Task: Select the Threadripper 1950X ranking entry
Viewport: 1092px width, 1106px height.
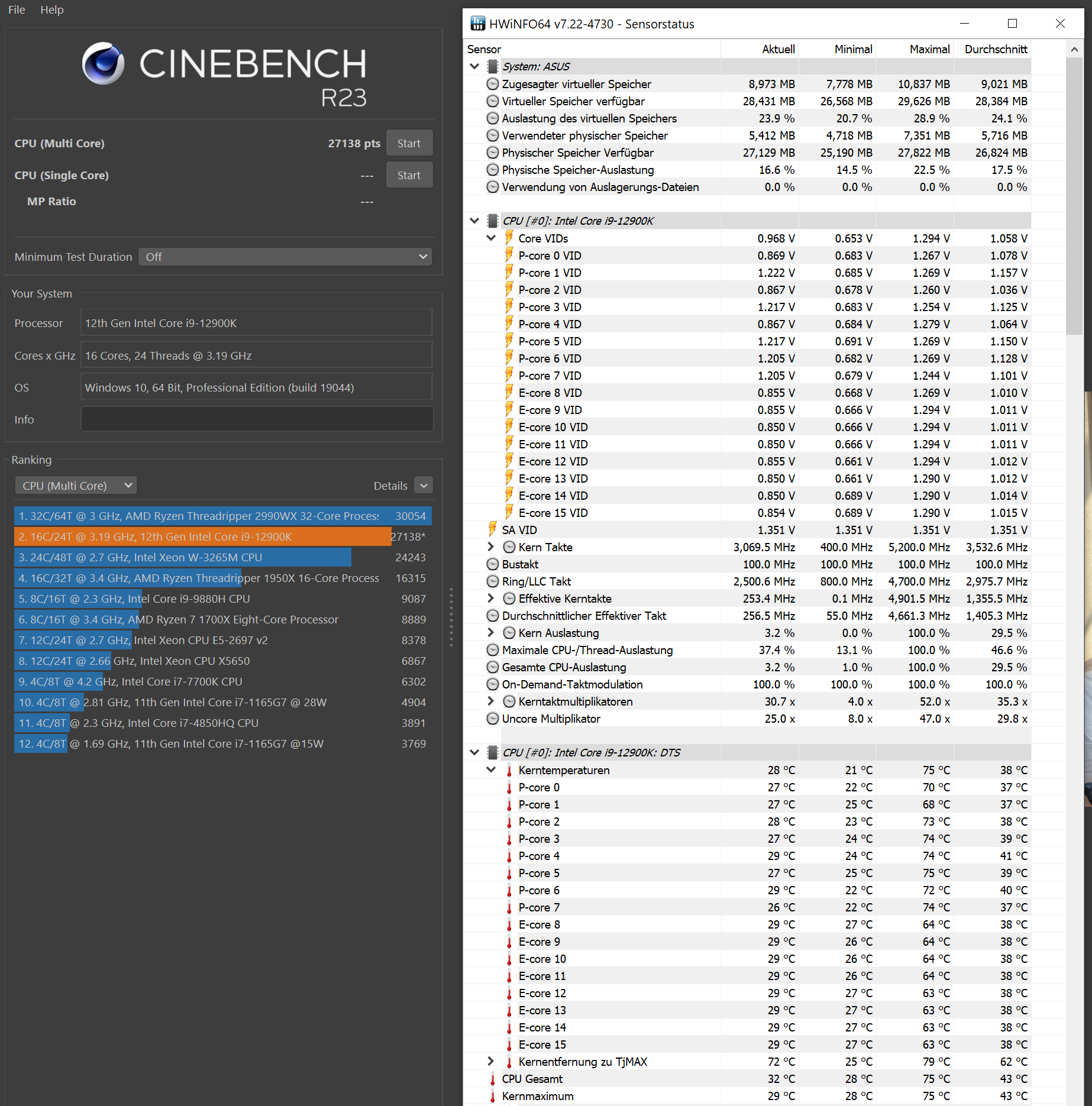Action: pos(223,578)
